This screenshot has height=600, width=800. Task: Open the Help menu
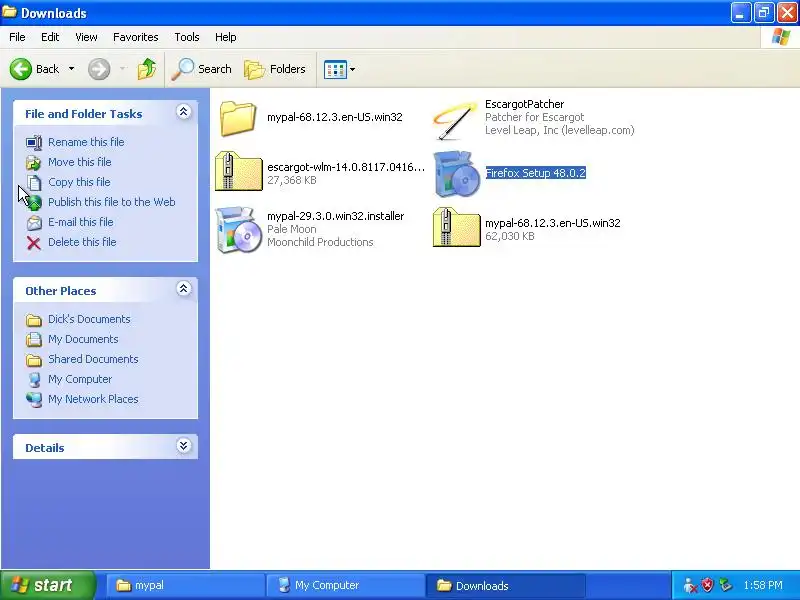coord(226,37)
